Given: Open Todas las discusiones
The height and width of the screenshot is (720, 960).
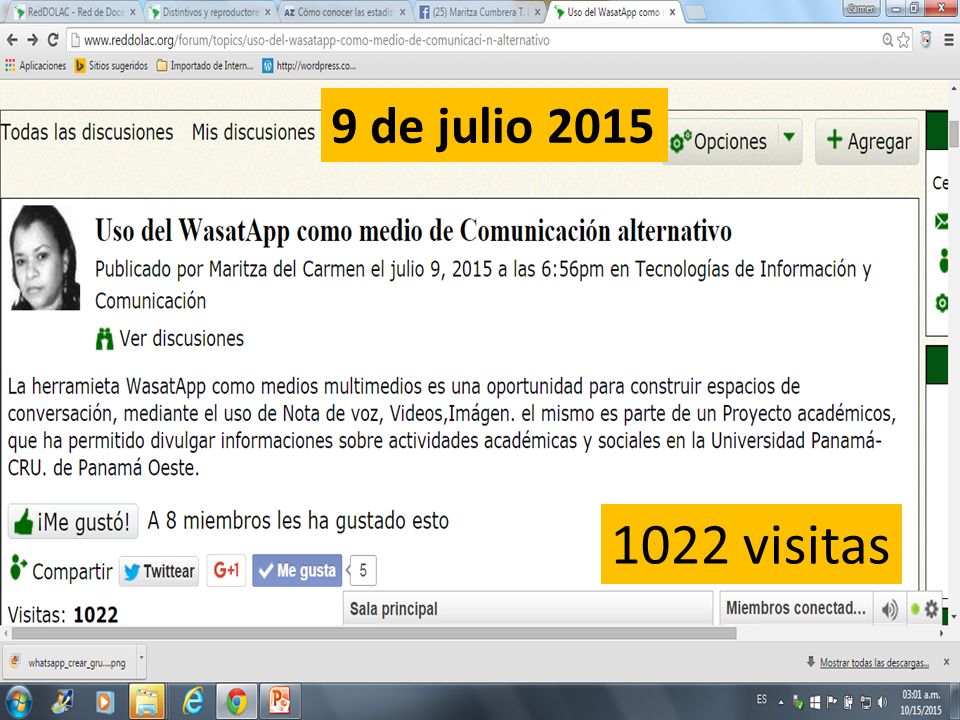Looking at the screenshot, I should 87,132.
